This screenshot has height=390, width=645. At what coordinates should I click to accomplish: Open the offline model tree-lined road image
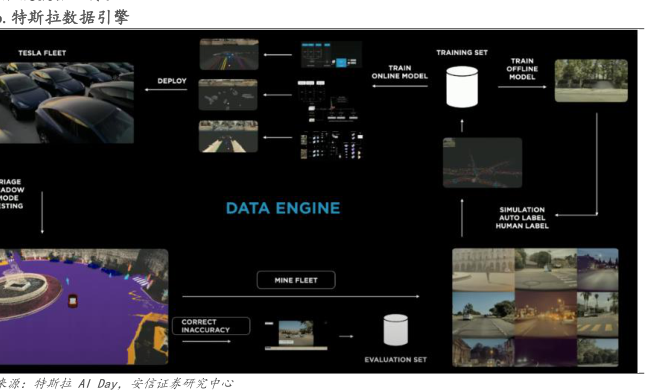[x=591, y=81]
